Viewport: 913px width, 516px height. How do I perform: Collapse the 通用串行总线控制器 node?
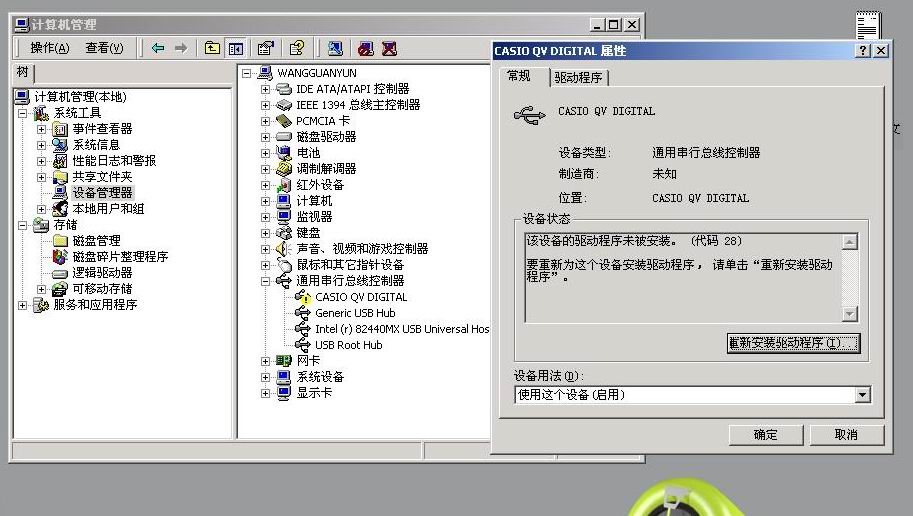tap(266, 281)
